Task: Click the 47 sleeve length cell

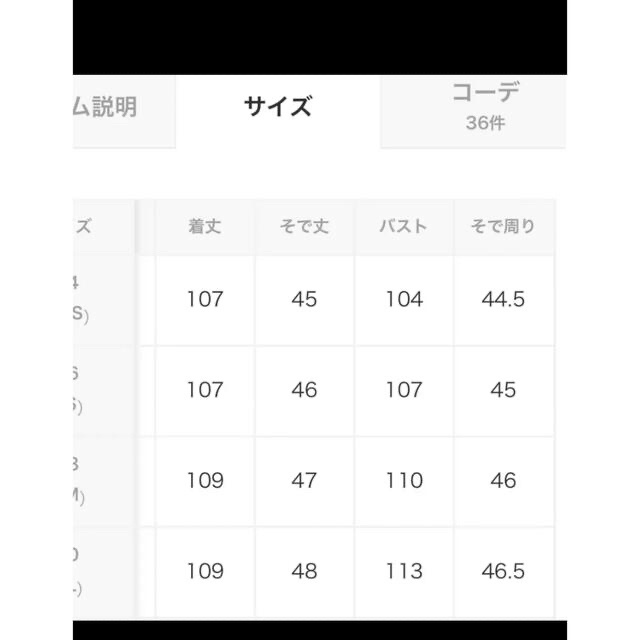Action: coord(304,481)
